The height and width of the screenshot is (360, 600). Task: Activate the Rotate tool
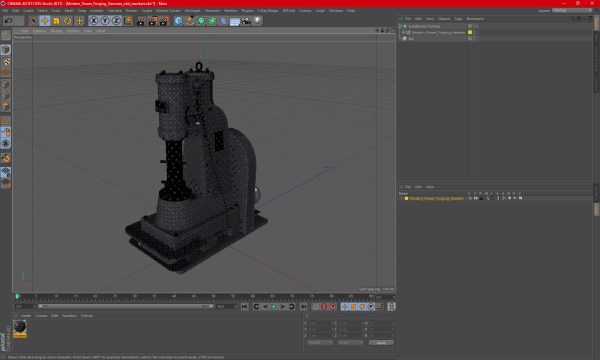(x=68, y=21)
